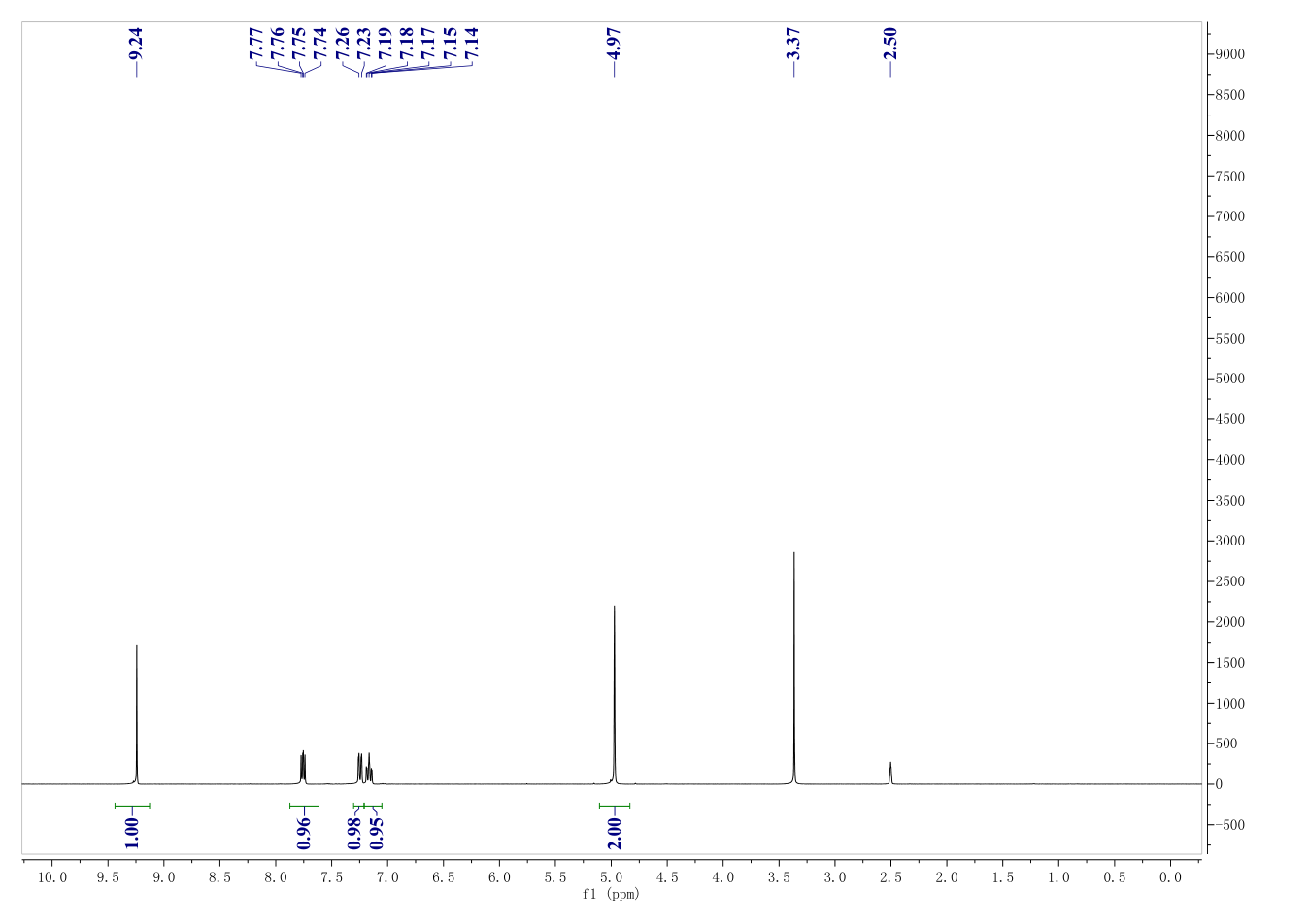Click the f1 (ppm) axis title
This screenshot has height=924, width=1309.
click(611, 894)
